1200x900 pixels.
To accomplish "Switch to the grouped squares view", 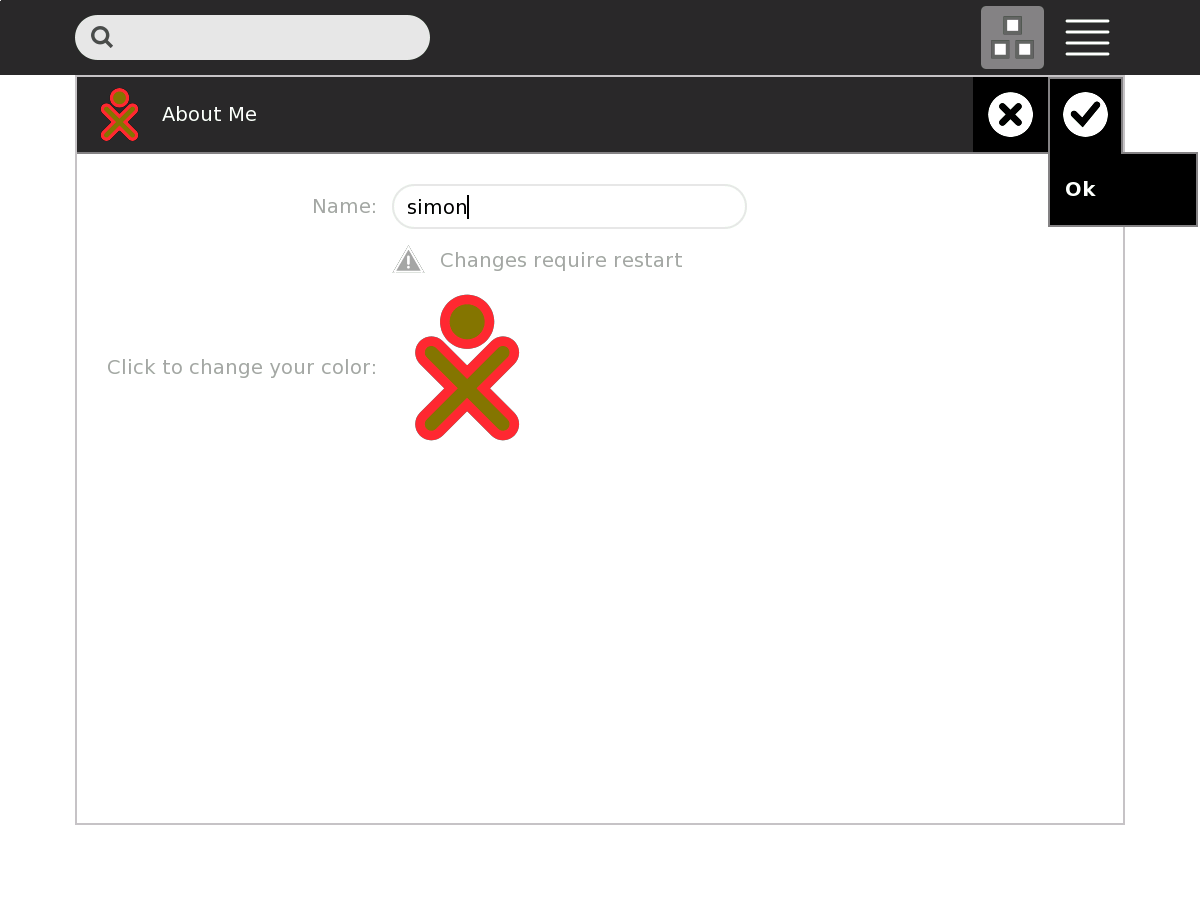I will click(x=1012, y=38).
